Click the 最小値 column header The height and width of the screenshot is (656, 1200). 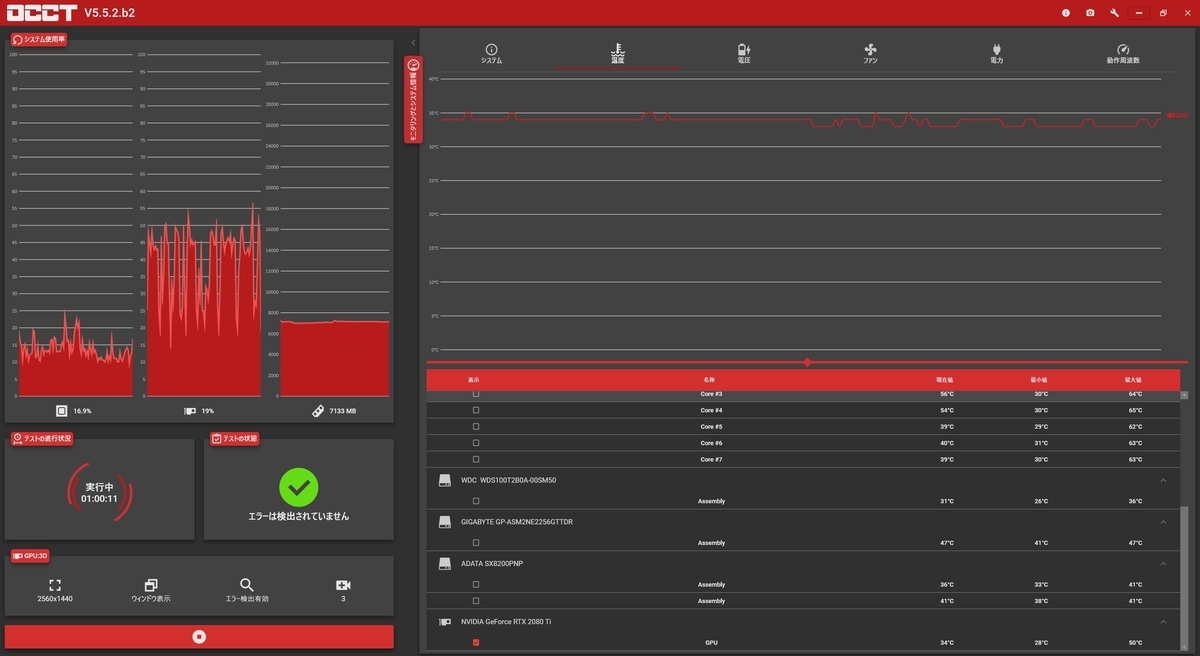(x=1039, y=380)
